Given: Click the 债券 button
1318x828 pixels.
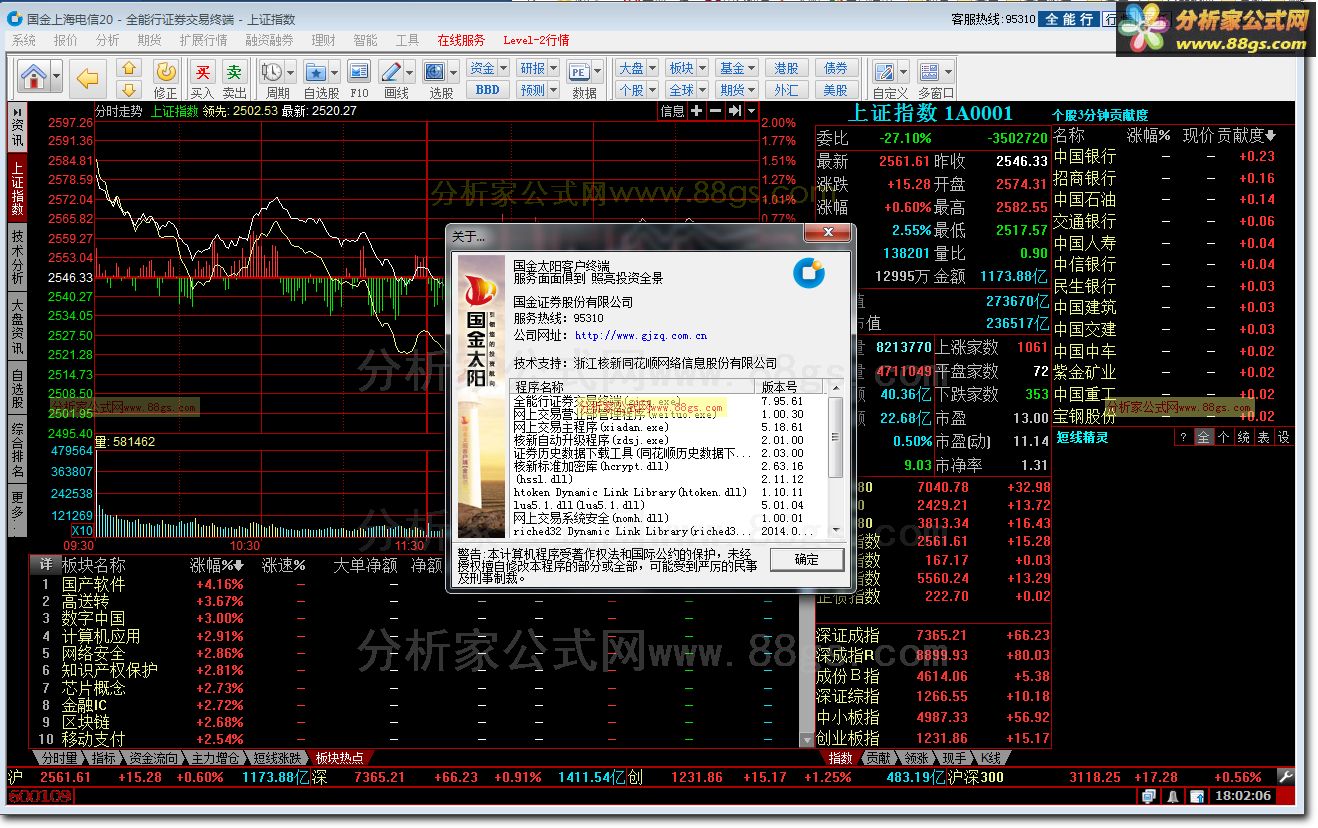Looking at the screenshot, I should (835, 68).
